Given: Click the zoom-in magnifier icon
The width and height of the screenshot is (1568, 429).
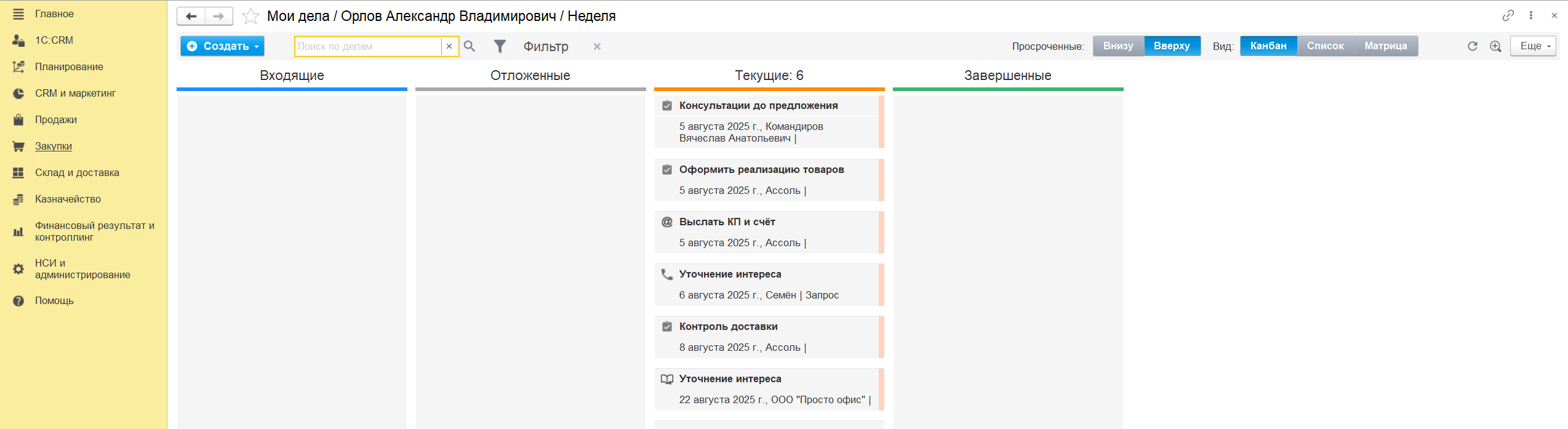Looking at the screenshot, I should (1495, 46).
